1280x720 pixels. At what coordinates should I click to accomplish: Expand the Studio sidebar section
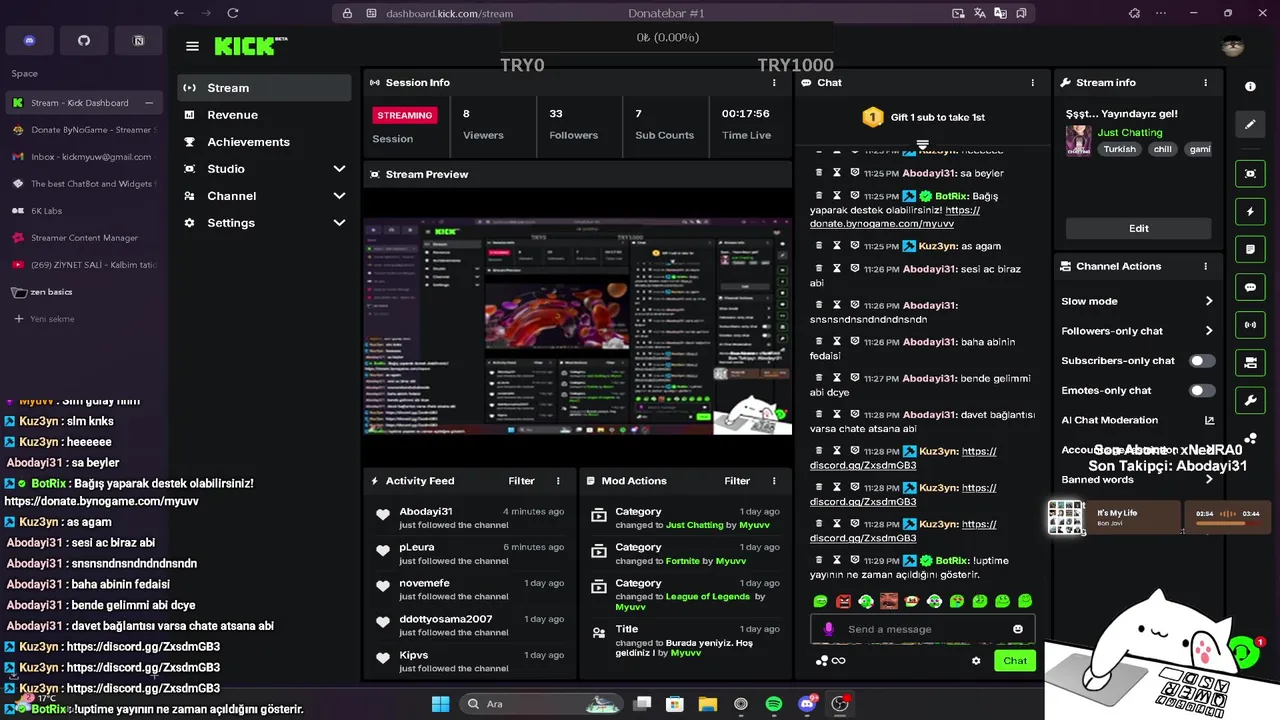(339, 169)
